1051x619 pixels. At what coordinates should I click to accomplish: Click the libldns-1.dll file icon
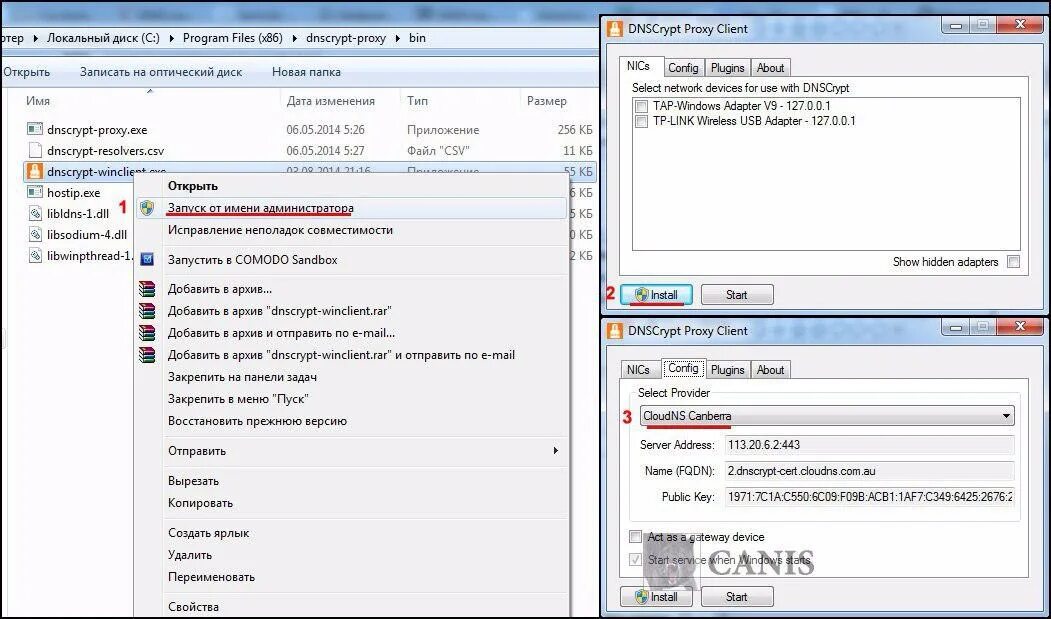35,214
